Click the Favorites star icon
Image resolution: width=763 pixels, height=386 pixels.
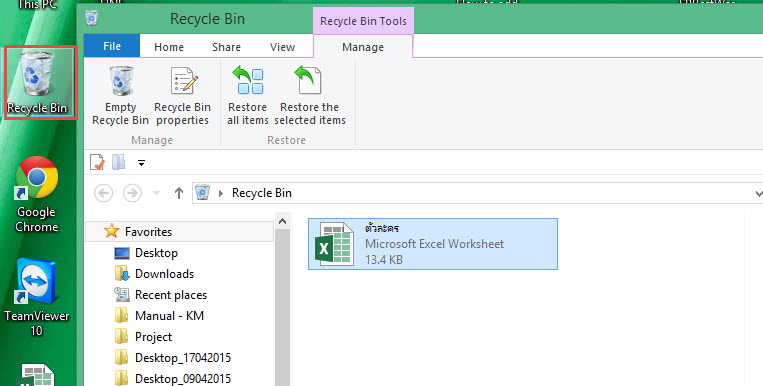[111, 231]
